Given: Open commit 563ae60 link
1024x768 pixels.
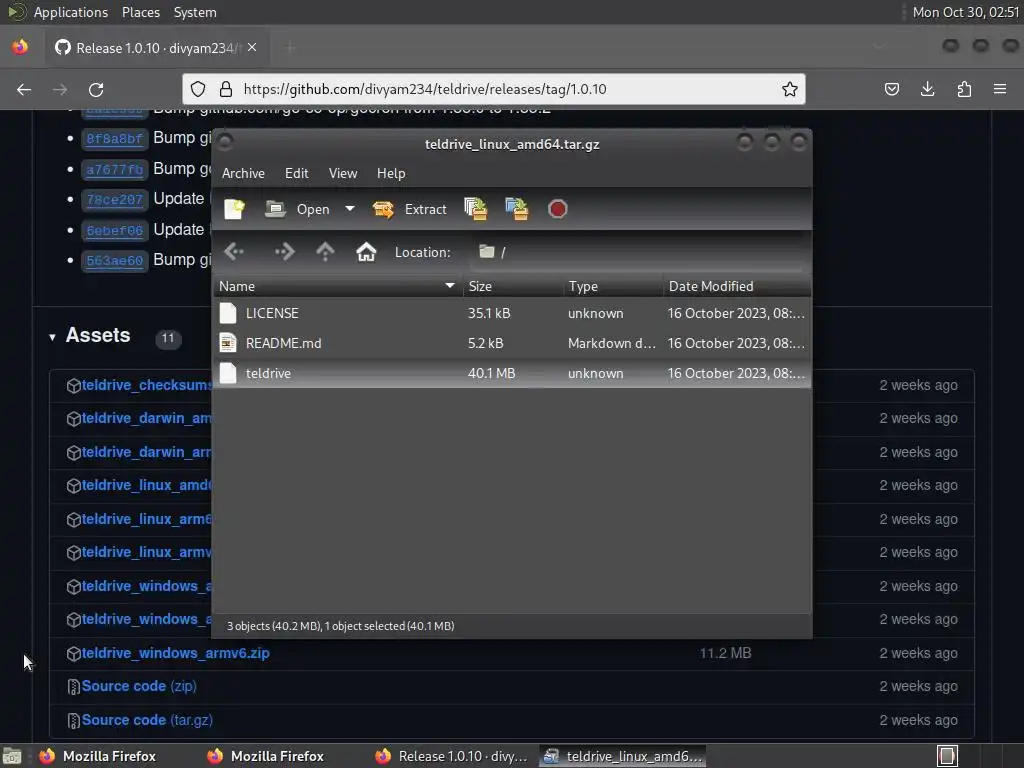Looking at the screenshot, I should (x=114, y=261).
